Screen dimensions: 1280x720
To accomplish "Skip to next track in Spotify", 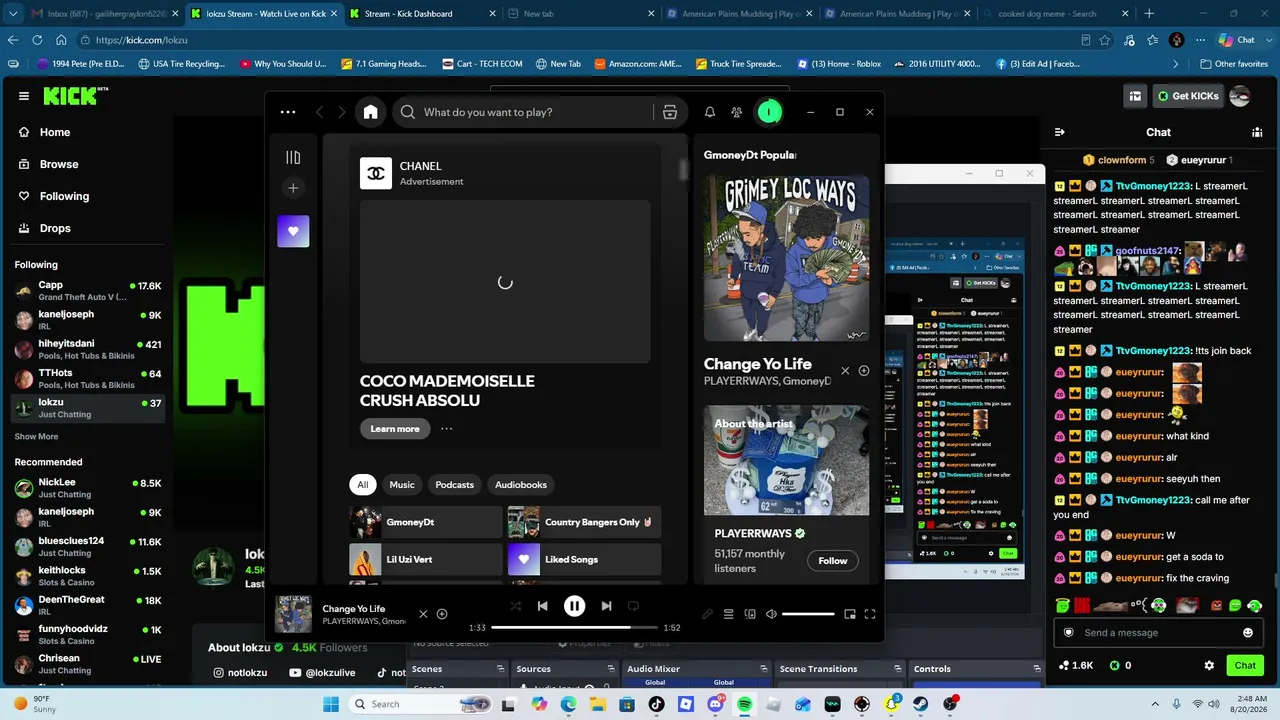I will [606, 606].
